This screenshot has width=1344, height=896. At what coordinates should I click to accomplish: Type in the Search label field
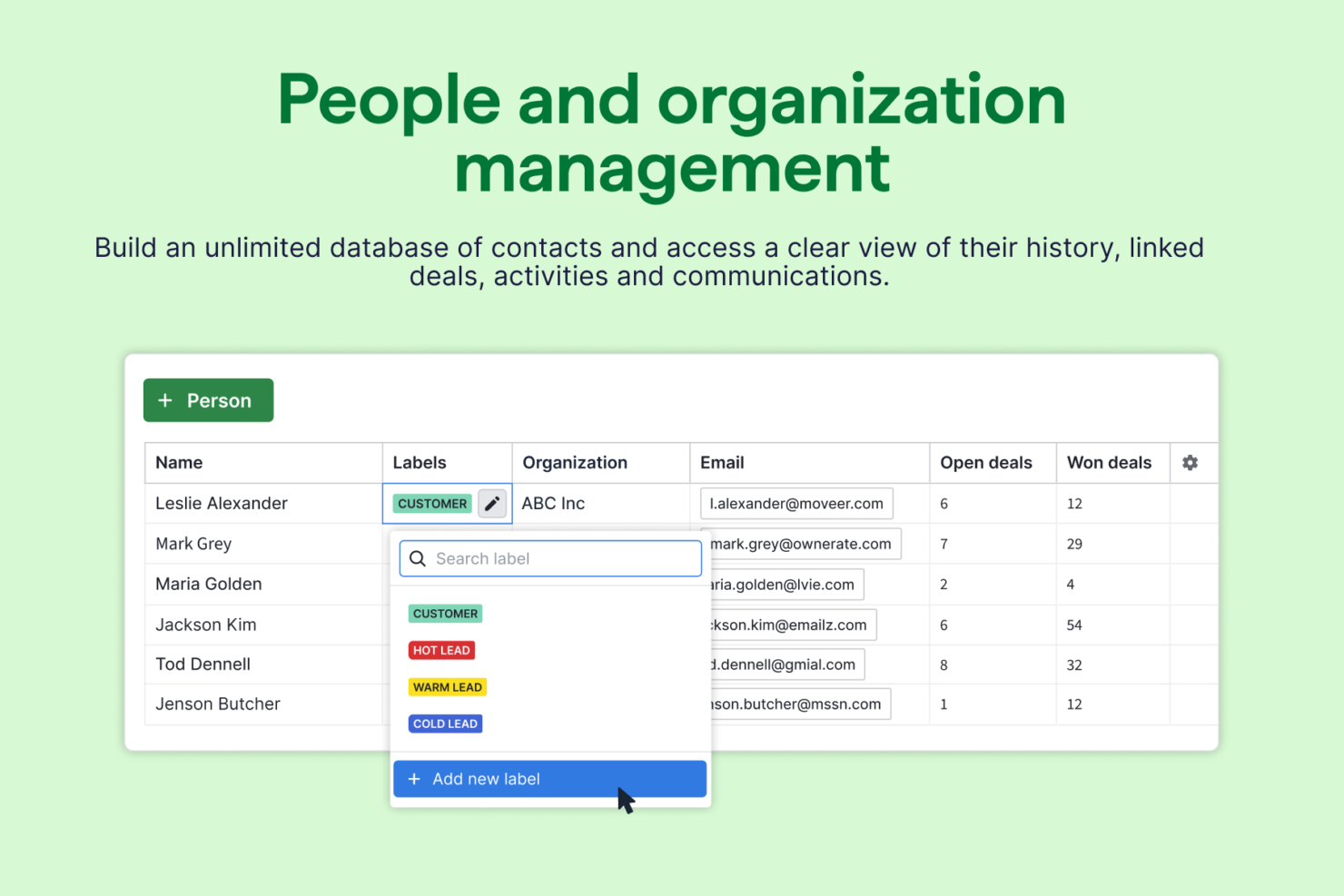[x=563, y=559]
